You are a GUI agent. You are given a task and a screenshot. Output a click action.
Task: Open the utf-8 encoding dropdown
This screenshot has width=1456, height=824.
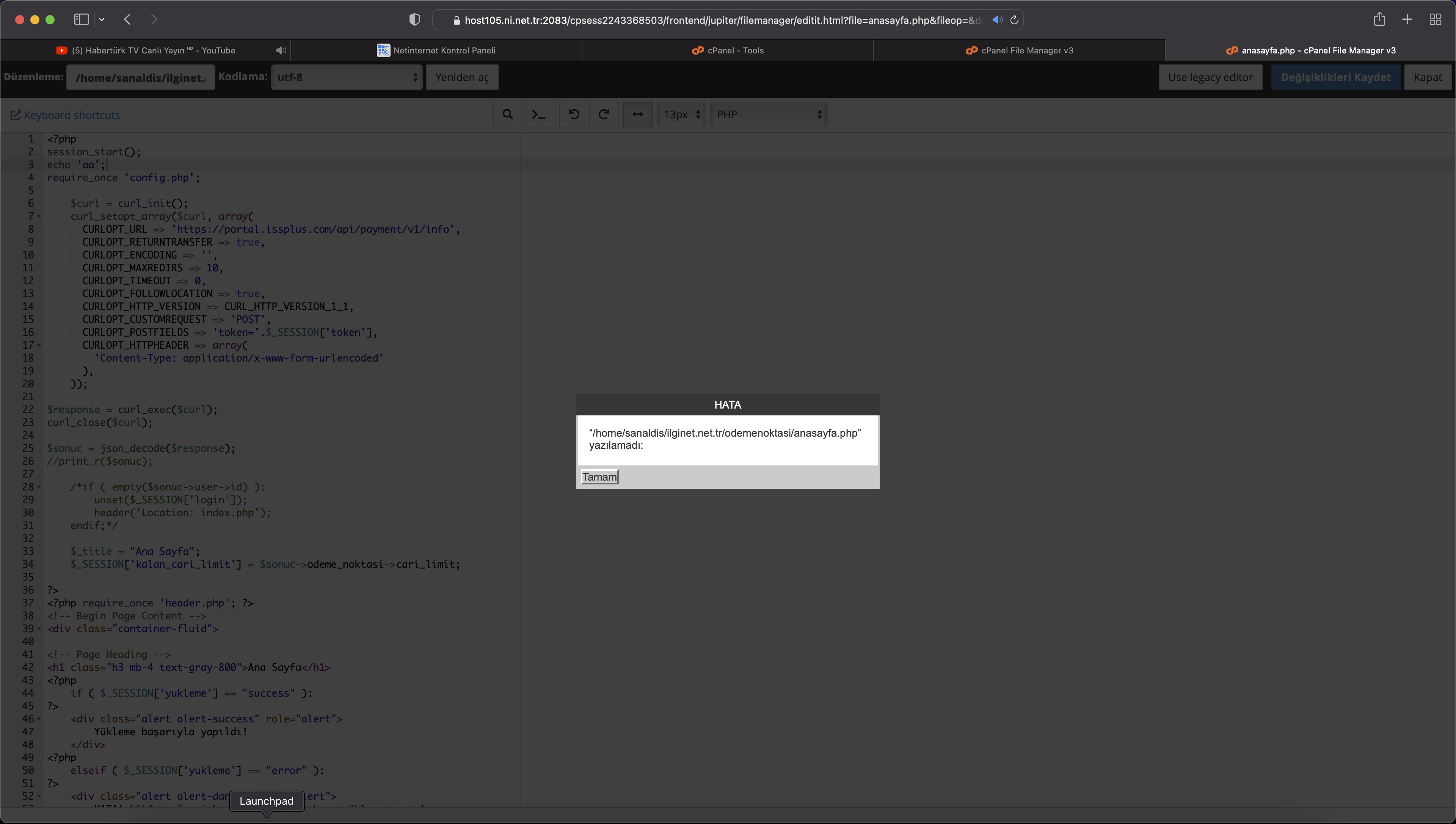click(x=347, y=77)
